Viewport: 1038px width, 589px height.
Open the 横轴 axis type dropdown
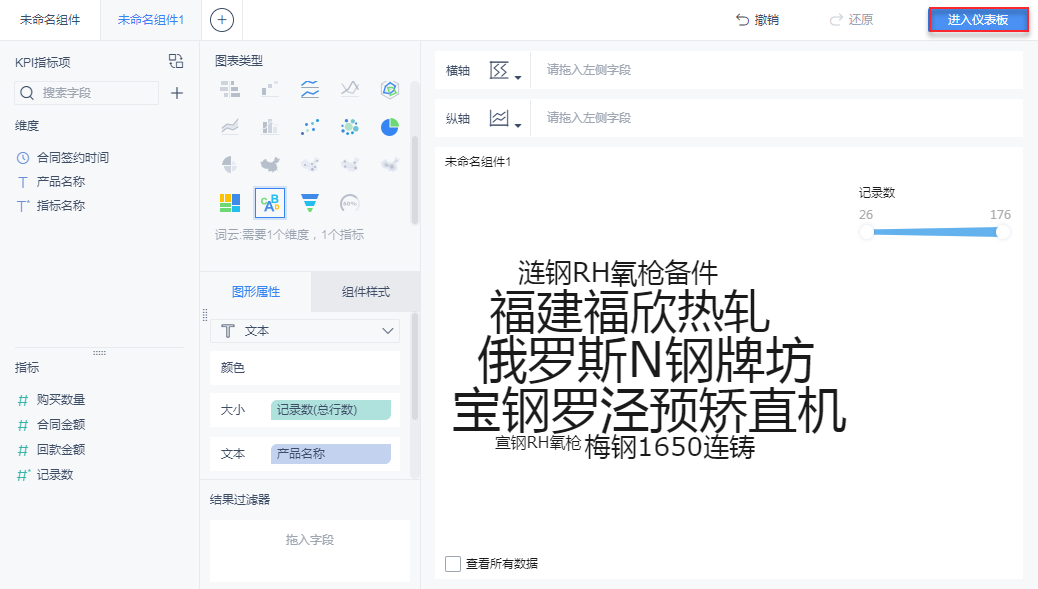[x=505, y=70]
